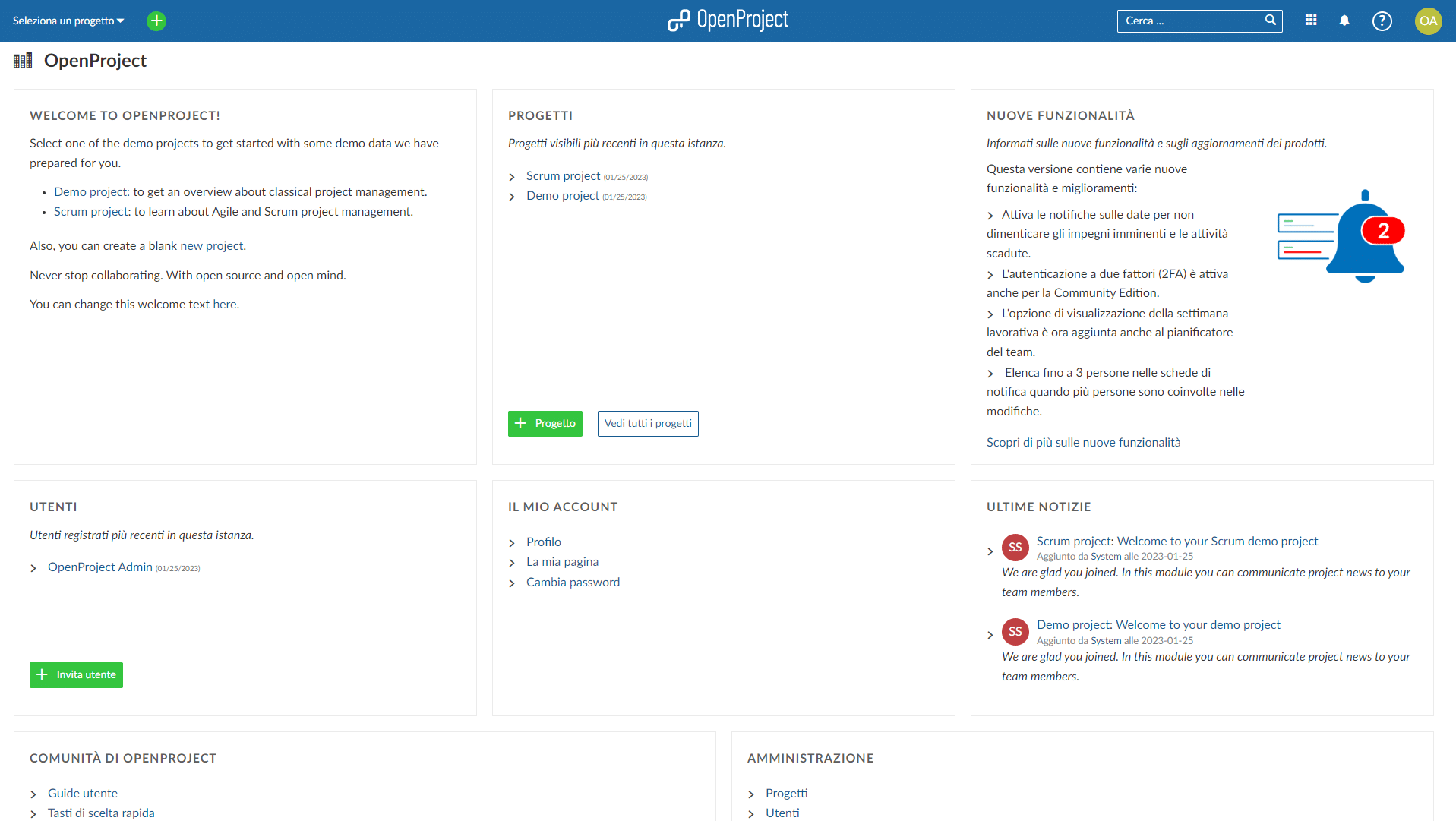This screenshot has height=821, width=1456.
Task: Click chevron before Cambia password
Action: (x=512, y=583)
